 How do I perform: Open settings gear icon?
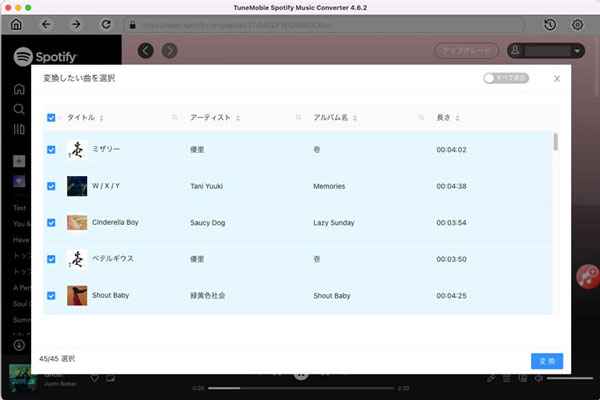[x=577, y=25]
